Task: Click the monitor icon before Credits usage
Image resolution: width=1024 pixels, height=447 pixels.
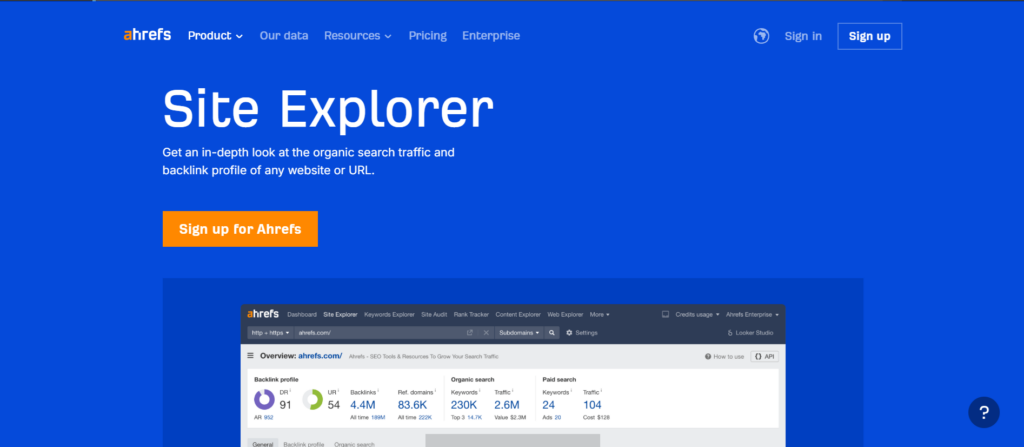Action: [x=665, y=314]
